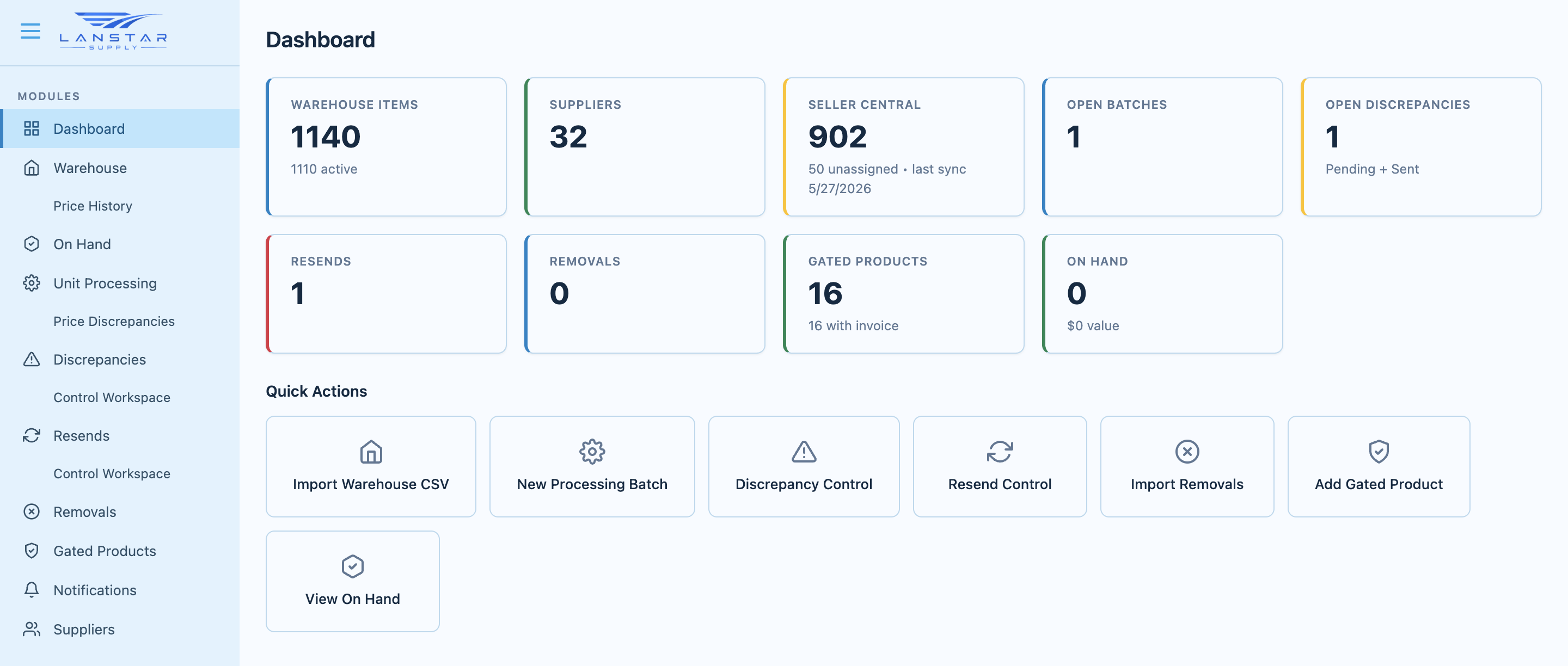
Task: Click the '50 unassigned • last sync' text
Action: (x=887, y=169)
